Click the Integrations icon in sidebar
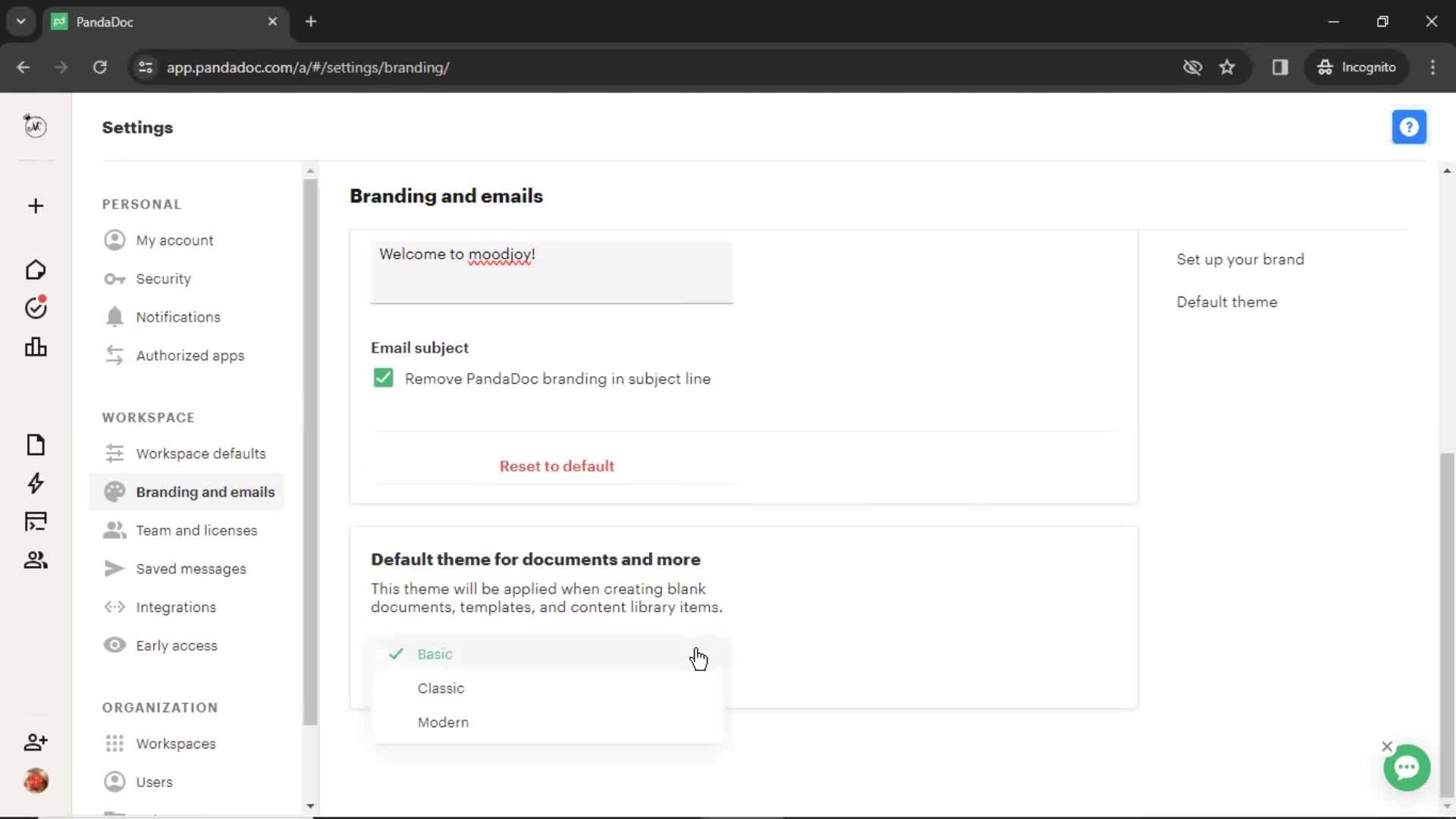 [113, 607]
